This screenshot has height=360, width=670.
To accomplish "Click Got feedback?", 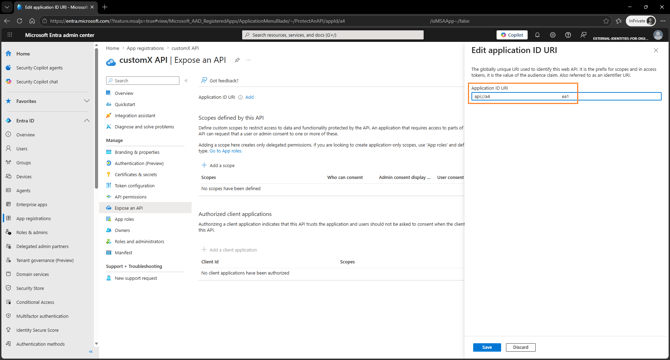I will click(x=220, y=80).
